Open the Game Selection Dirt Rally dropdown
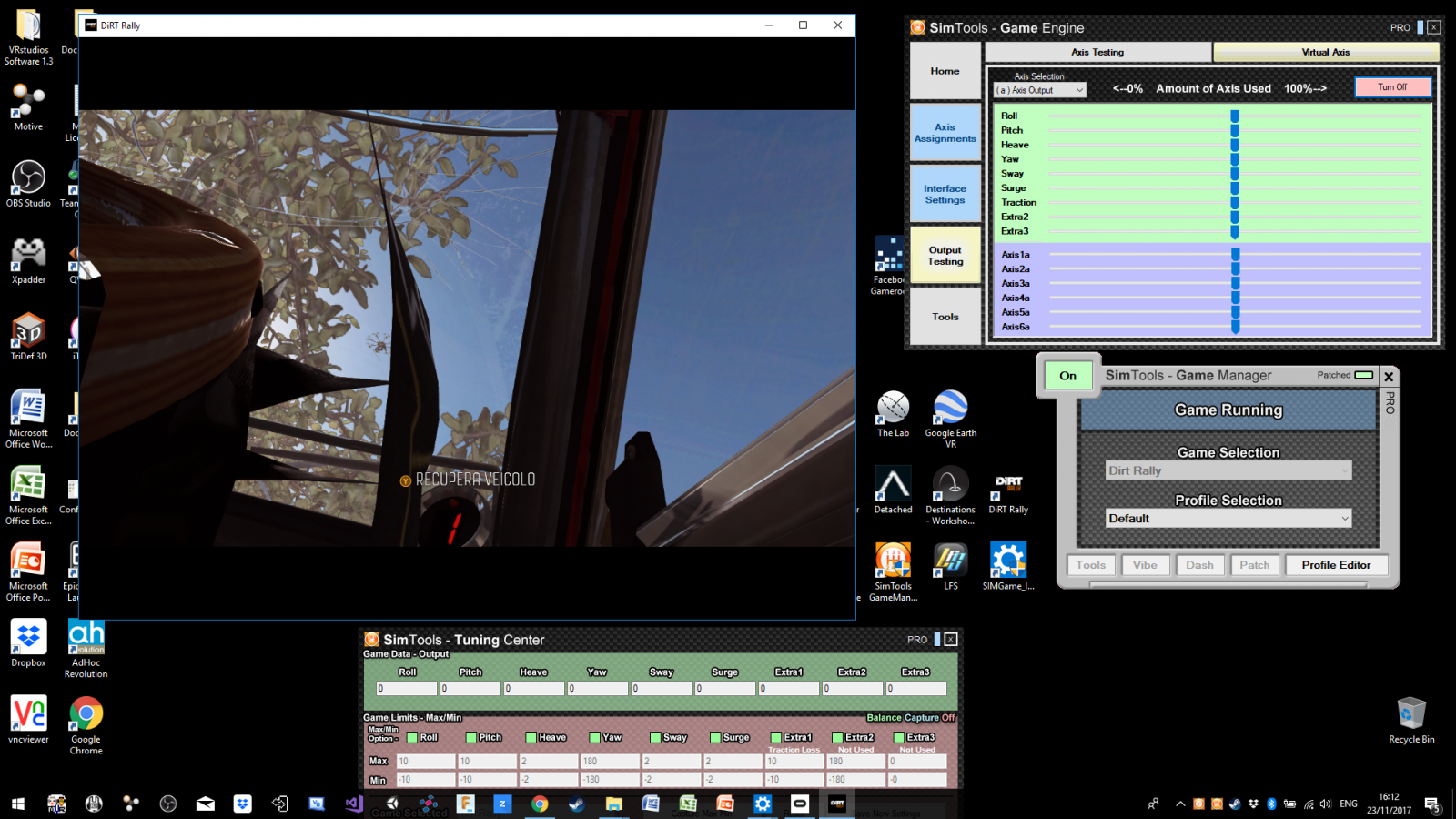Image resolution: width=1456 pixels, height=819 pixels. [x=1228, y=470]
